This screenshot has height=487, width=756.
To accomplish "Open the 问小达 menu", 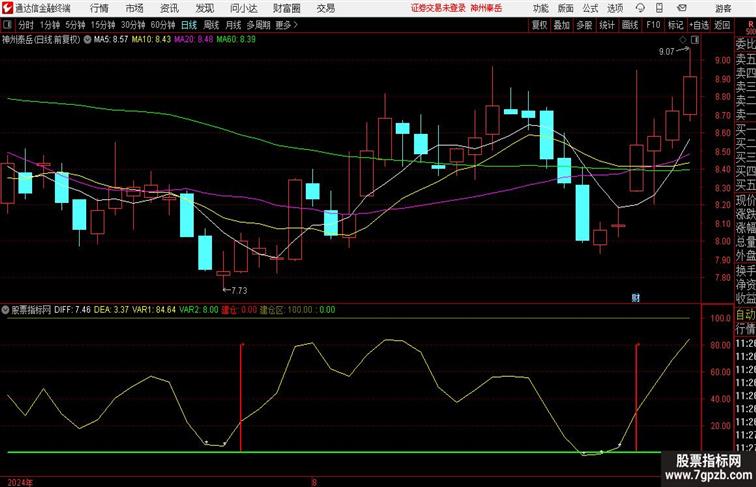I will tap(243, 8).
